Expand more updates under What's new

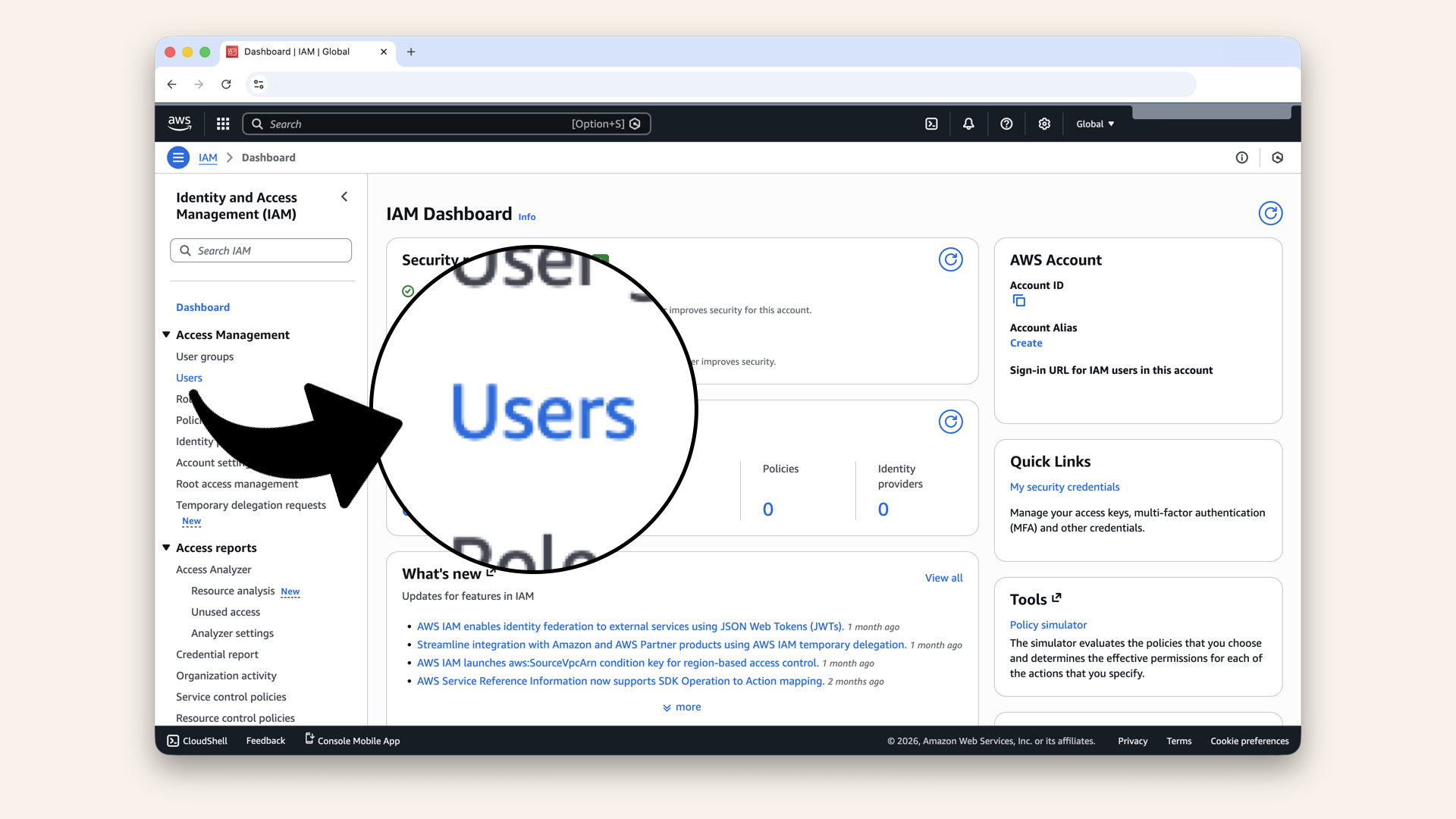(x=681, y=706)
